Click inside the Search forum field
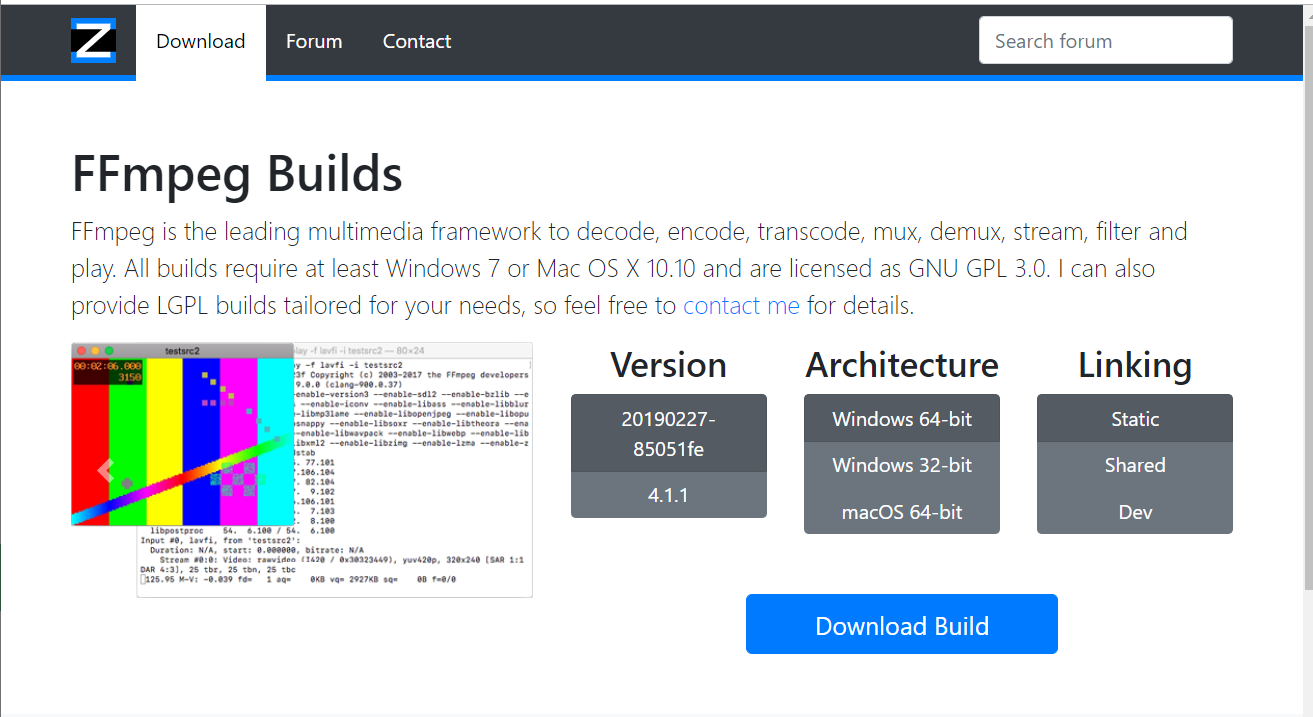 point(1105,40)
